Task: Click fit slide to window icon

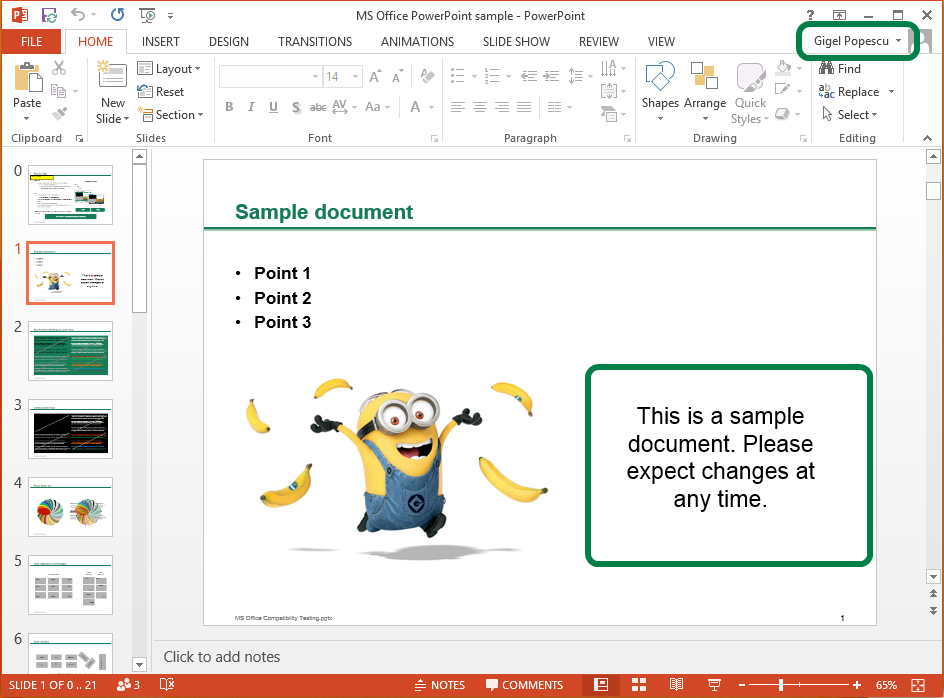Action: [x=918, y=685]
